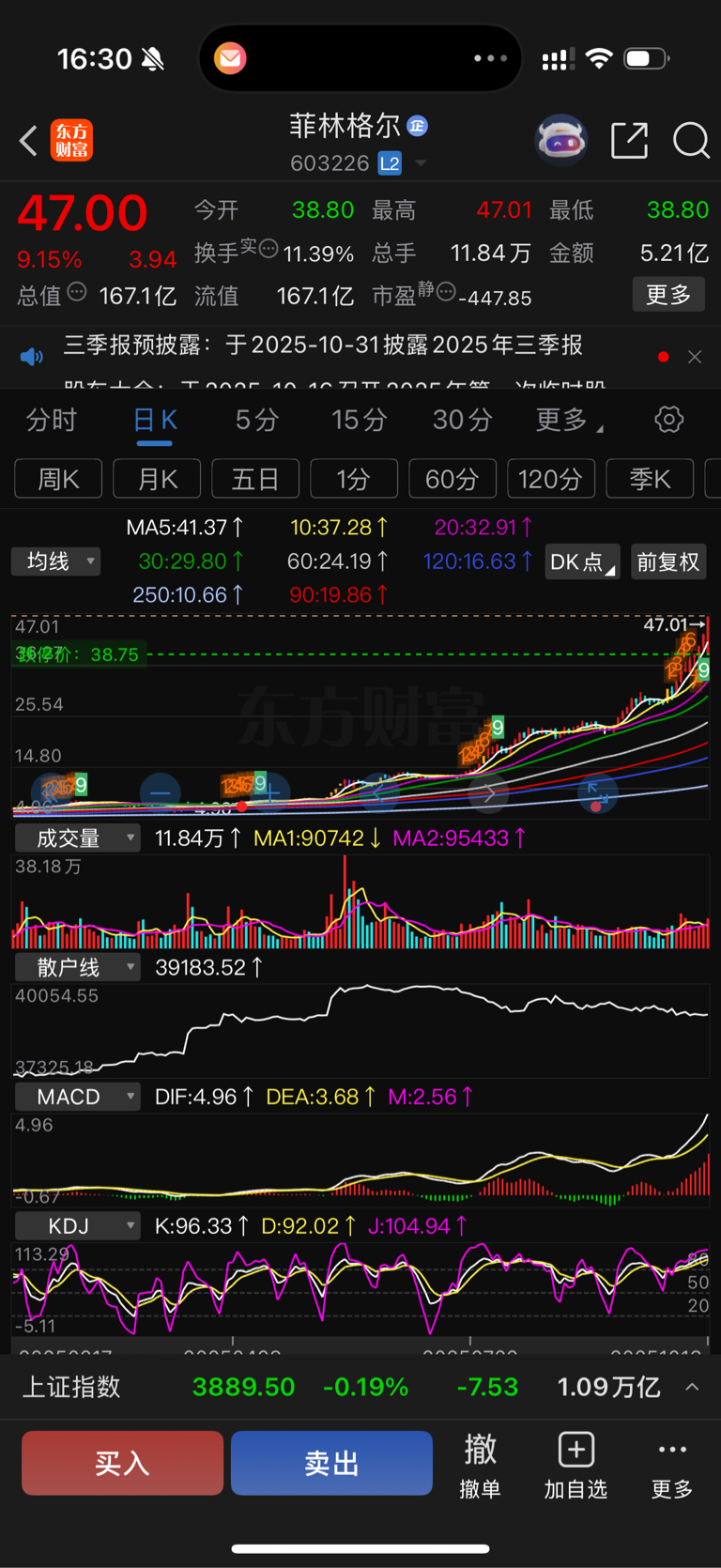Image resolution: width=721 pixels, height=1568 pixels.
Task: Open the 更多 period dropdown tab
Action: click(569, 420)
